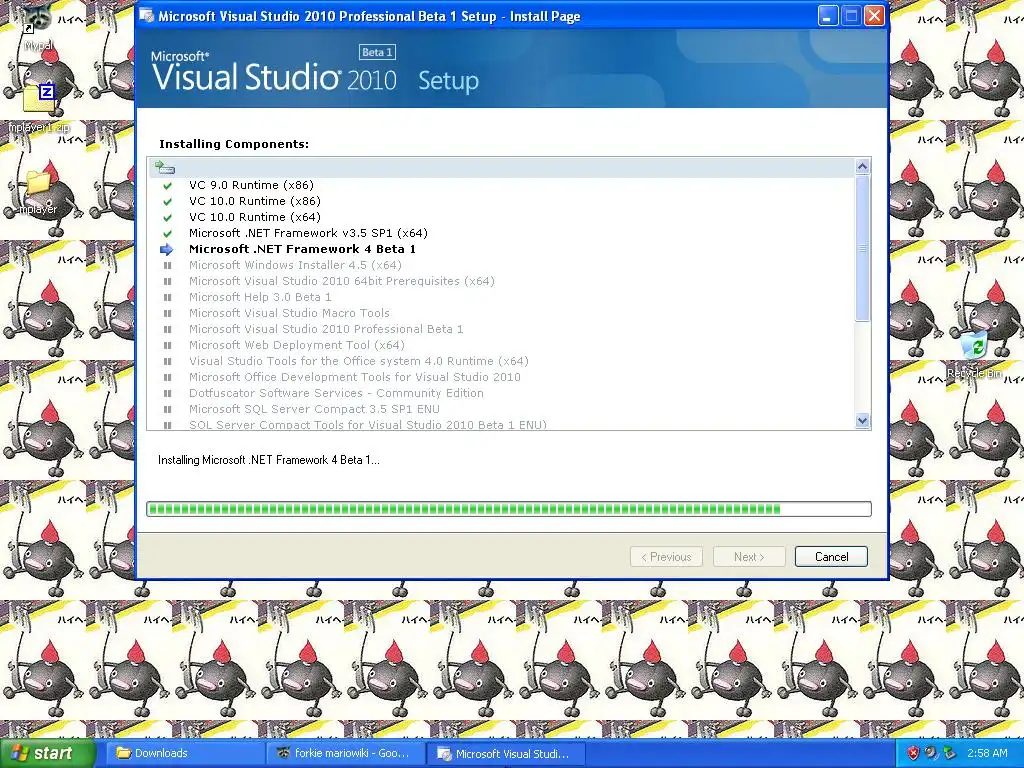This screenshot has height=768, width=1024.
Task: Select Microsoft Visual Studio Macro Tools row
Action: (x=289, y=313)
